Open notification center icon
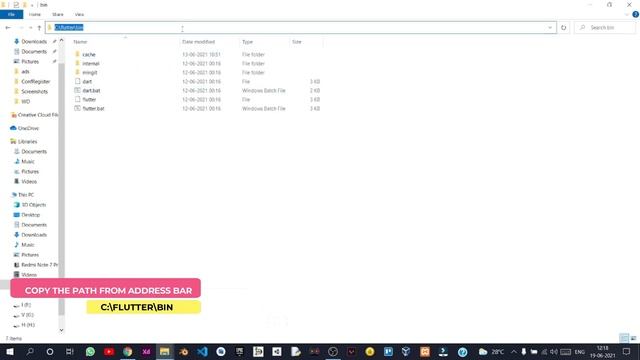The image size is (640, 360). coord(626,351)
